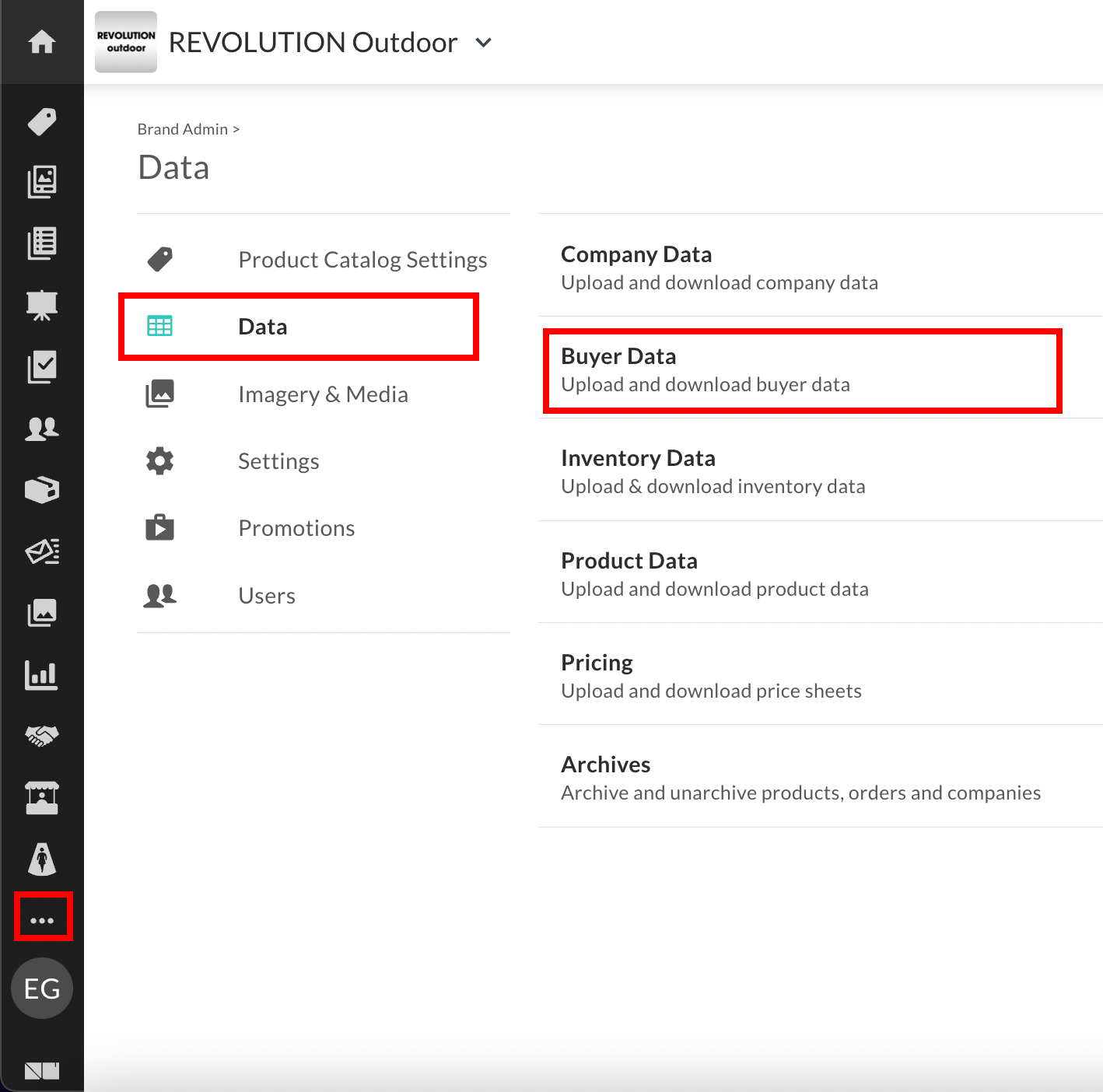Open the home icon in the sidebar
This screenshot has height=1092, width=1103.
[x=43, y=43]
